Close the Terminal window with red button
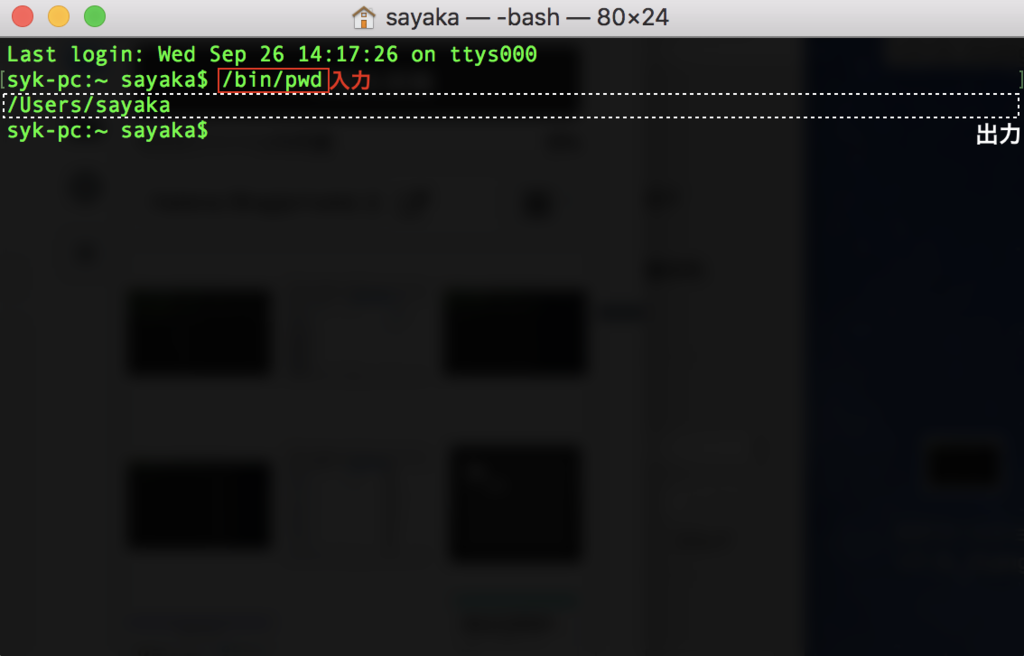Image resolution: width=1024 pixels, height=656 pixels. [23, 16]
